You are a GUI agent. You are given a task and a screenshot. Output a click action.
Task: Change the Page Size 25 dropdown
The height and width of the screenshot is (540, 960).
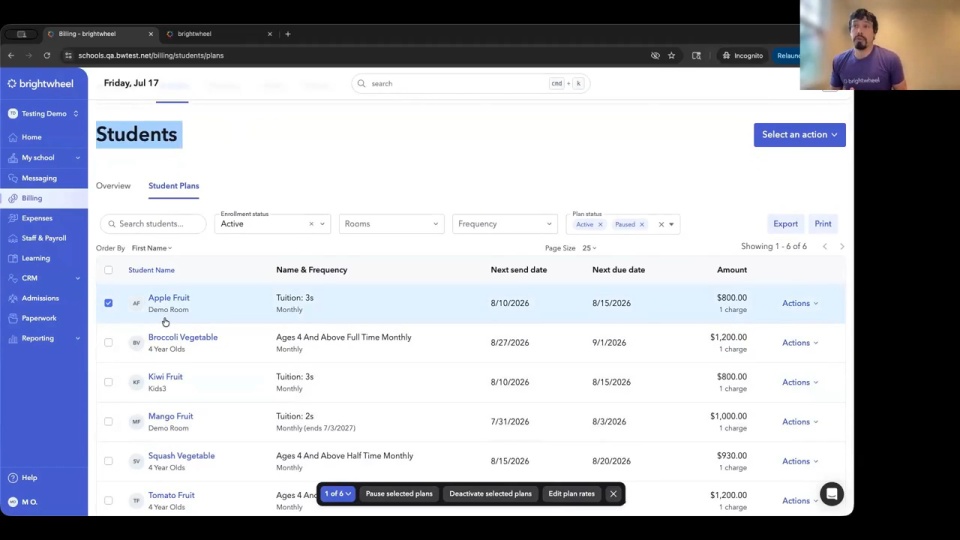click(x=589, y=248)
